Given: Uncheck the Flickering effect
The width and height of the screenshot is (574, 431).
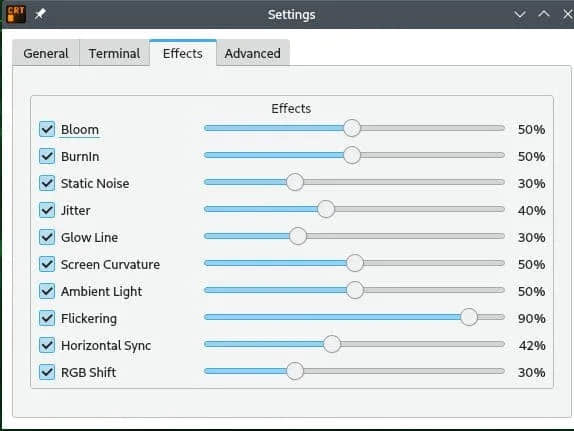Looking at the screenshot, I should point(47,318).
